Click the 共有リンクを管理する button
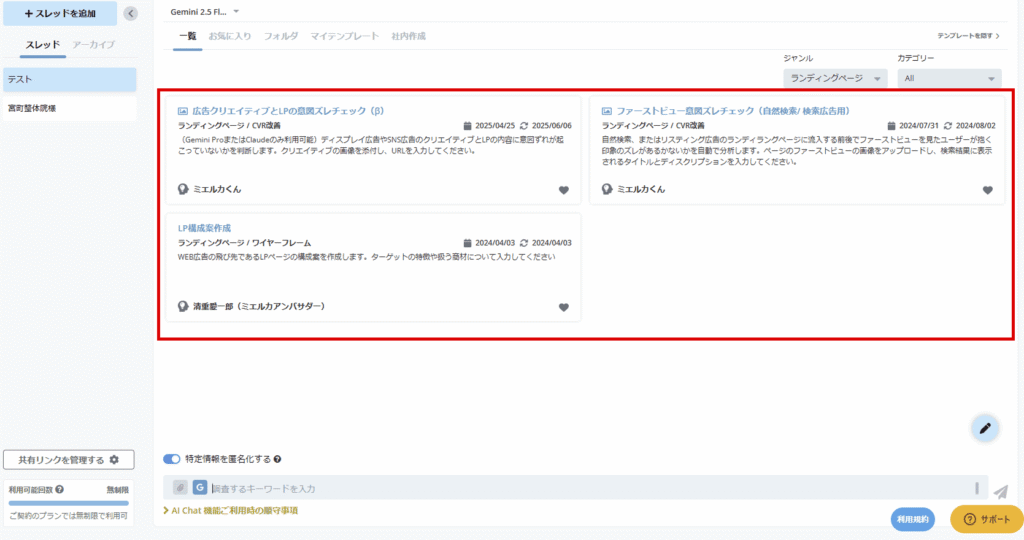Screen dimensions: 1024x540 point(69,460)
